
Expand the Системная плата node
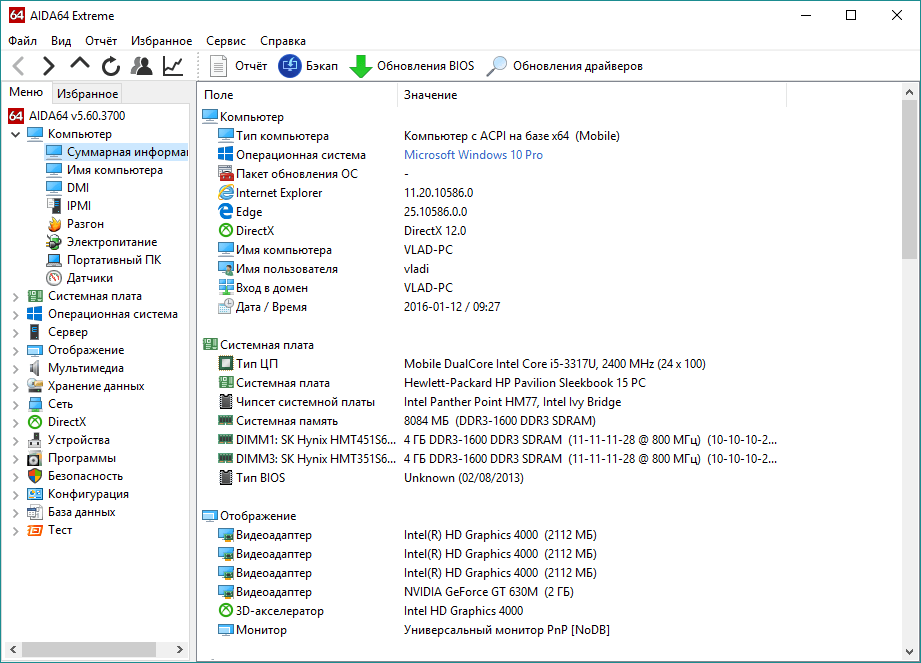point(16,297)
